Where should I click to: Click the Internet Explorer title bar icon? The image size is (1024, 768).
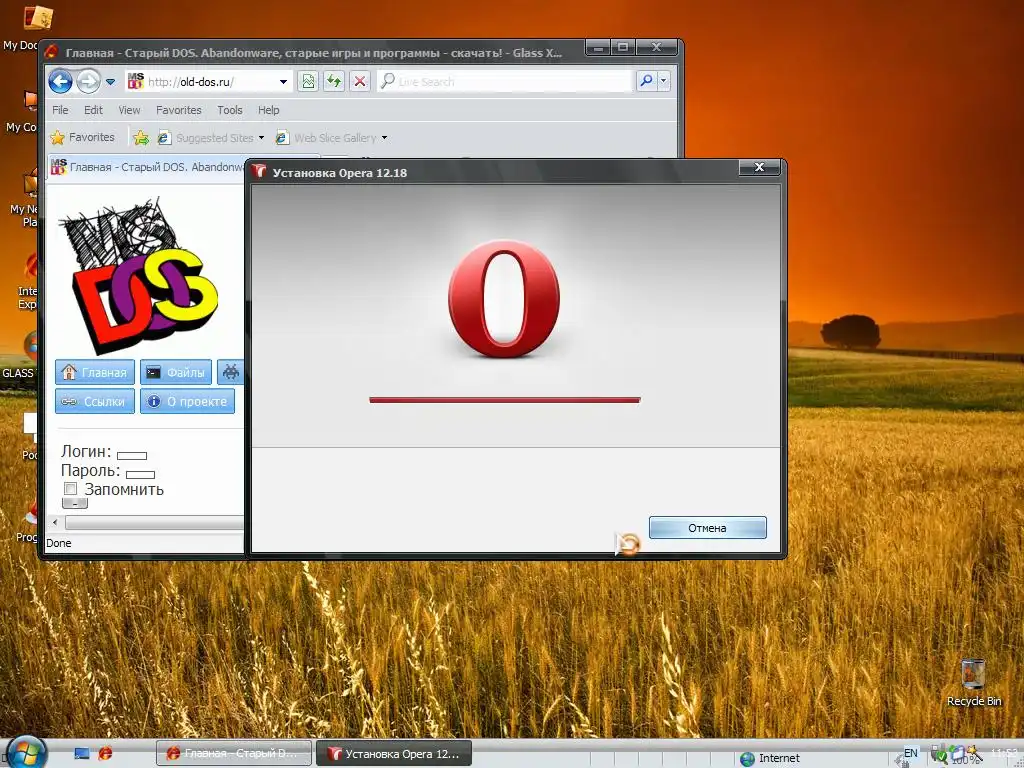52,52
